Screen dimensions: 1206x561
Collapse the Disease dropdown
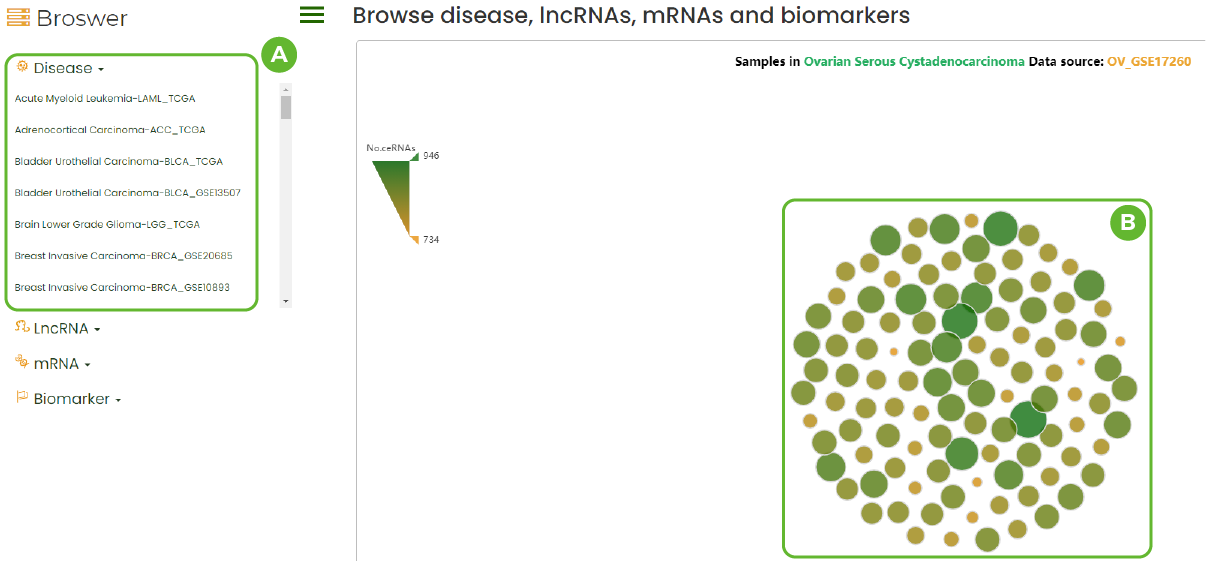[x=68, y=69]
